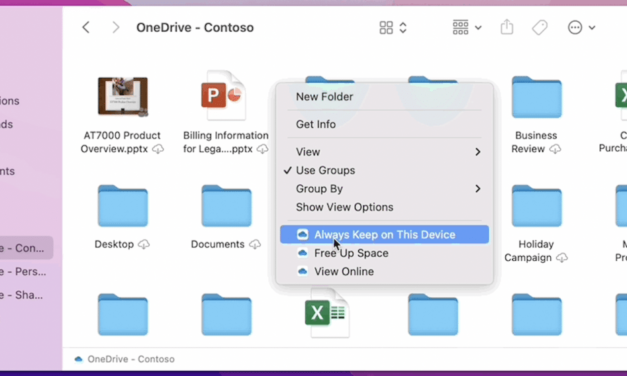The width and height of the screenshot is (627, 376).
Task: Choose Always Keep on This Device
Action: click(x=384, y=234)
